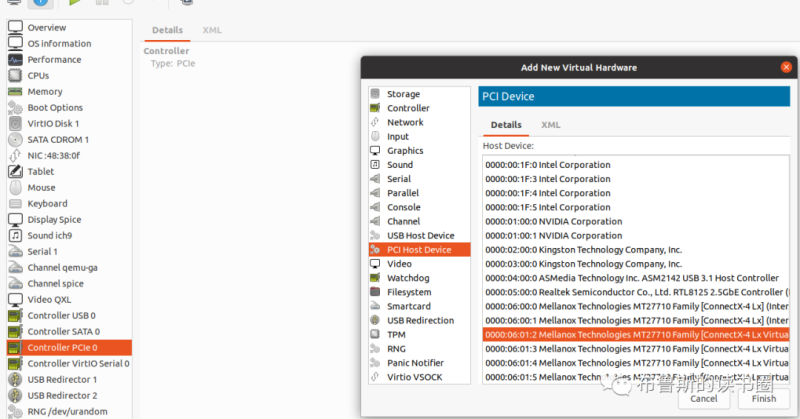Click the TPM hardware icon
Screen dimensions: 800x419
click(x=375, y=334)
